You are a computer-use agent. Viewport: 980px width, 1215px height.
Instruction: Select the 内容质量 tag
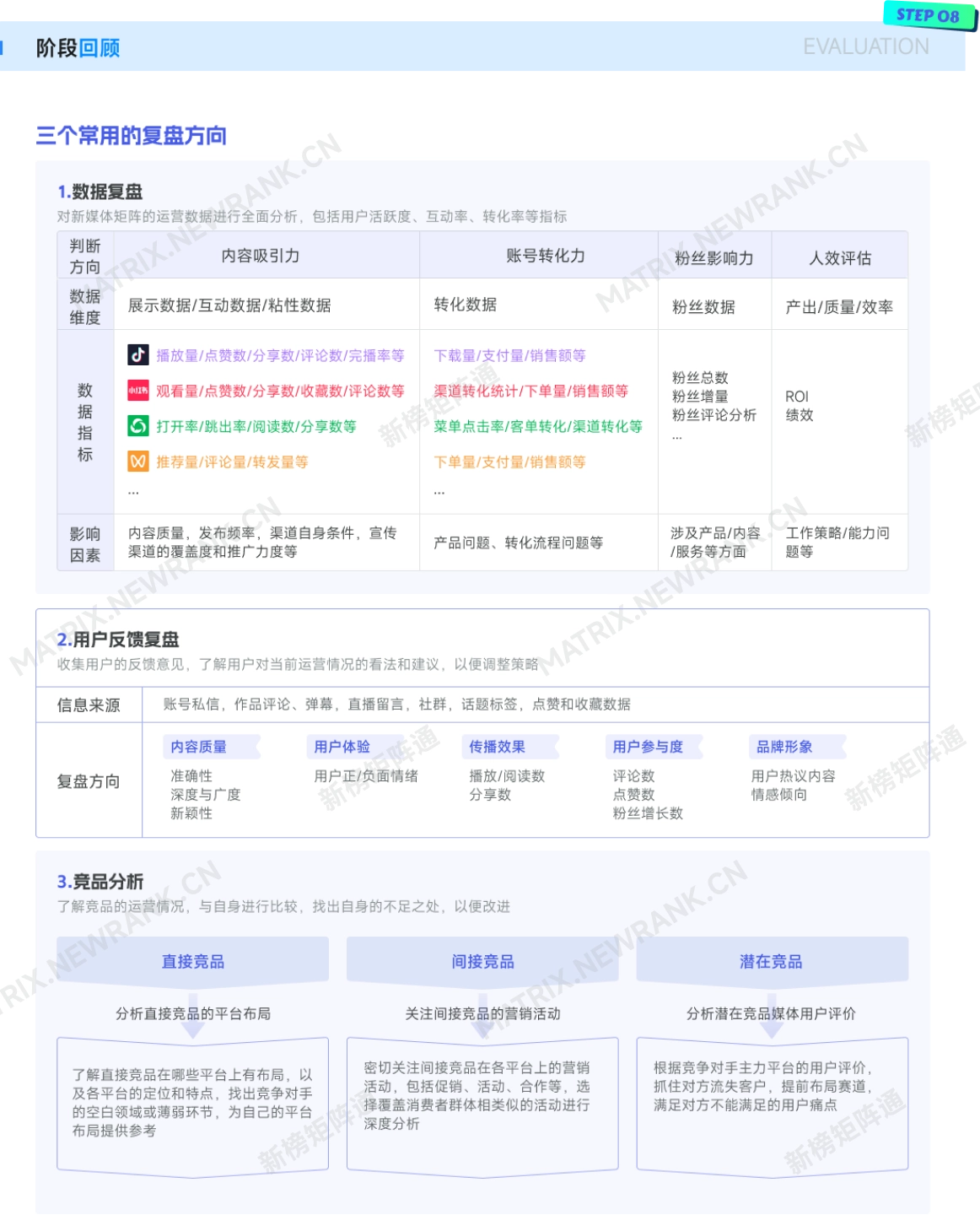[x=199, y=747]
